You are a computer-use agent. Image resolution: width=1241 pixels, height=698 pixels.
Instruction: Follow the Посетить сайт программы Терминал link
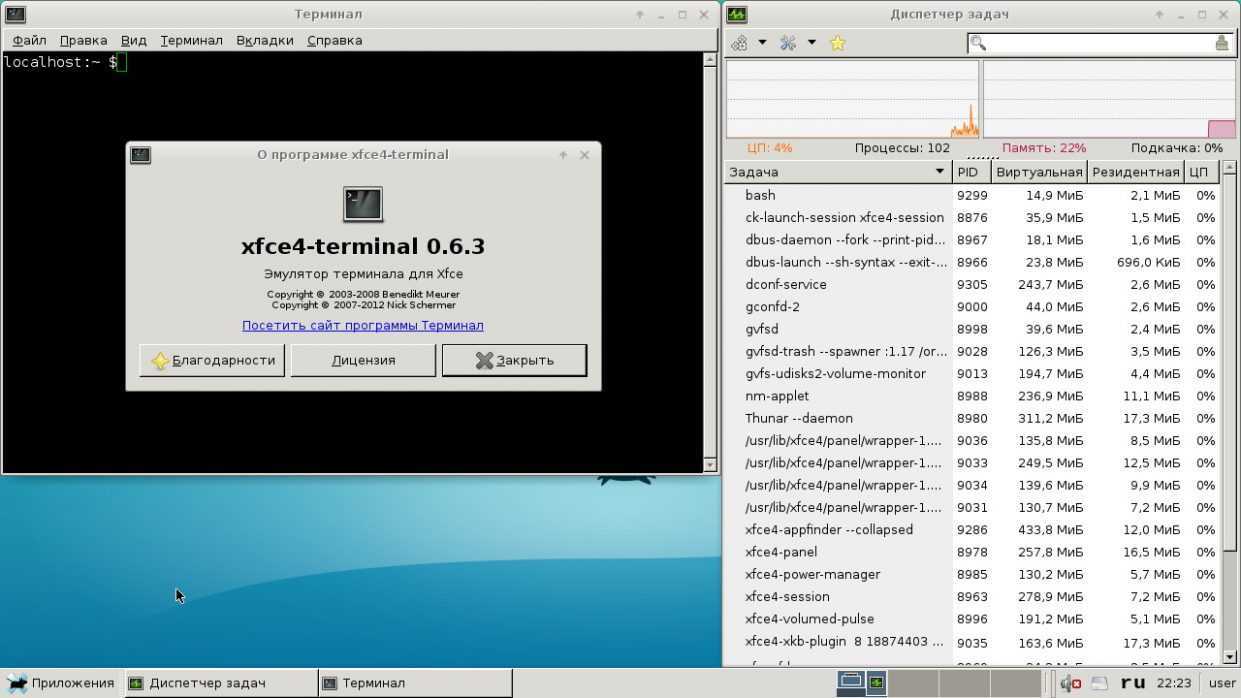(362, 325)
